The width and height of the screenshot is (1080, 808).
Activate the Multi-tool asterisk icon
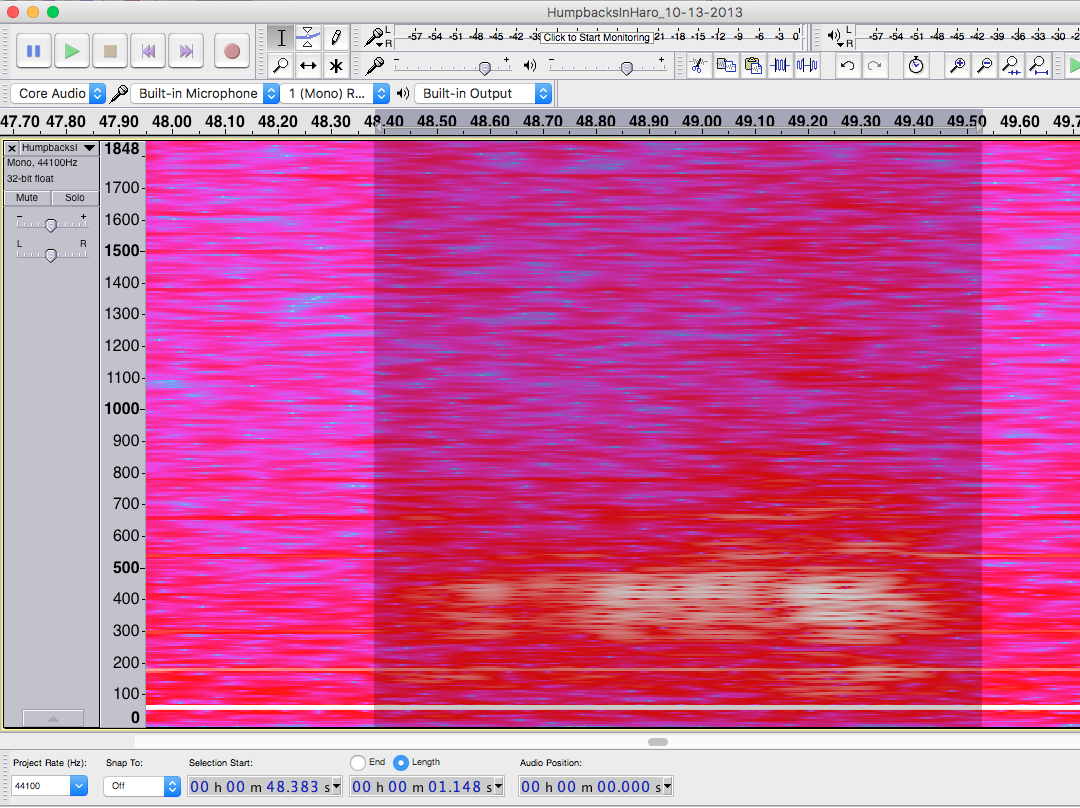[x=336, y=66]
